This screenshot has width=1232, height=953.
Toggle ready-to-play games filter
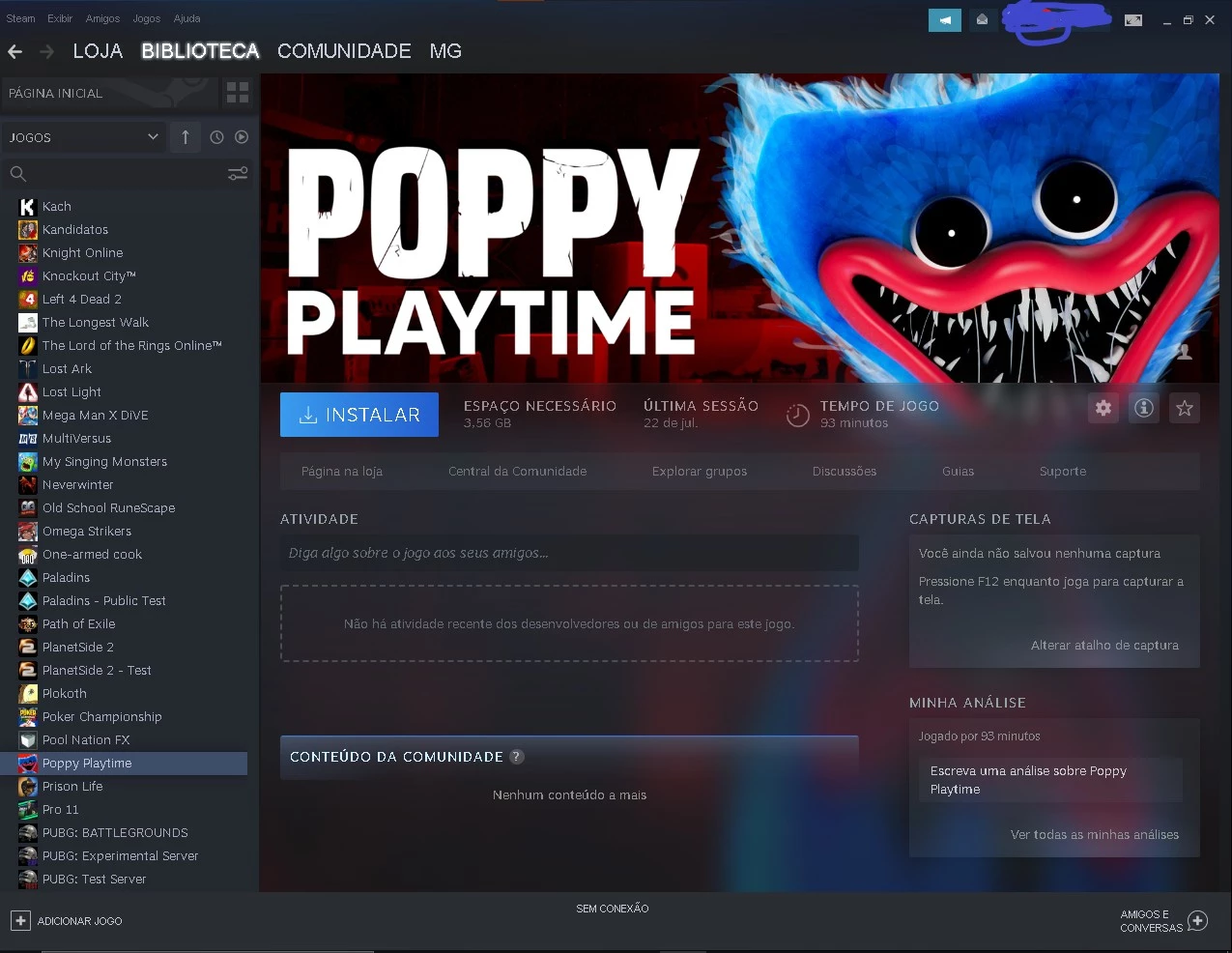pyautogui.click(x=242, y=137)
